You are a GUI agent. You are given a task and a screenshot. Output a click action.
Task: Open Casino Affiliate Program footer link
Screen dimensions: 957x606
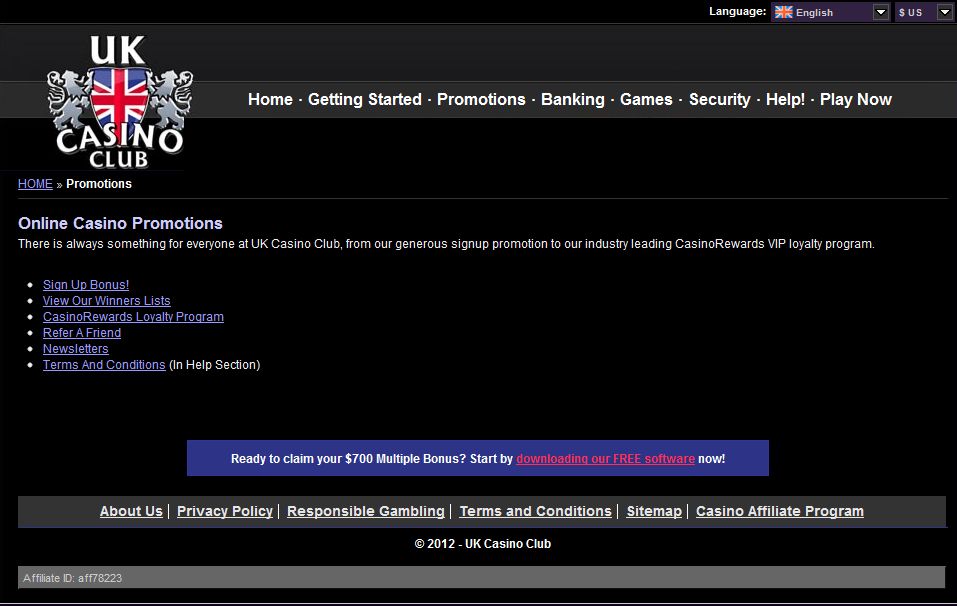[x=780, y=511]
